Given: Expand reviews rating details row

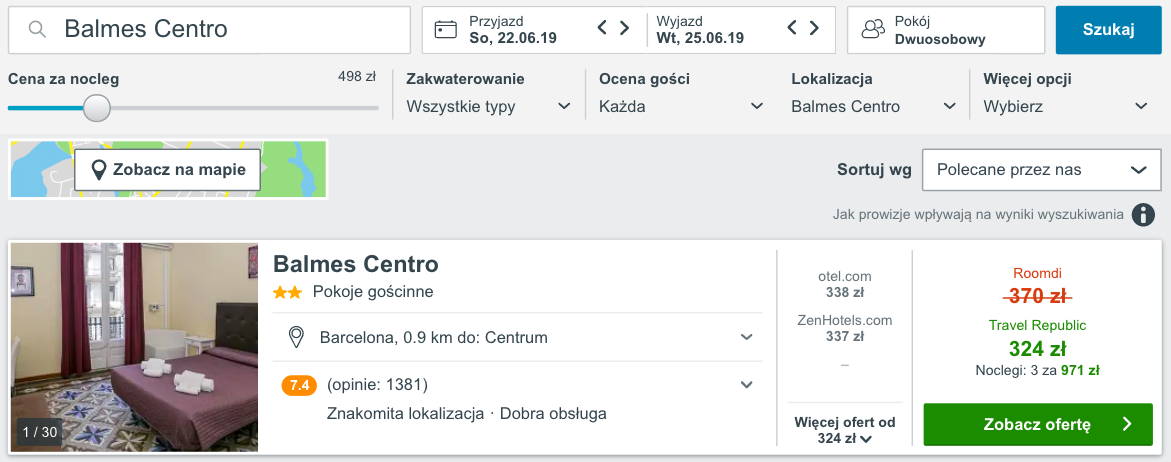Looking at the screenshot, I should 518,385.
